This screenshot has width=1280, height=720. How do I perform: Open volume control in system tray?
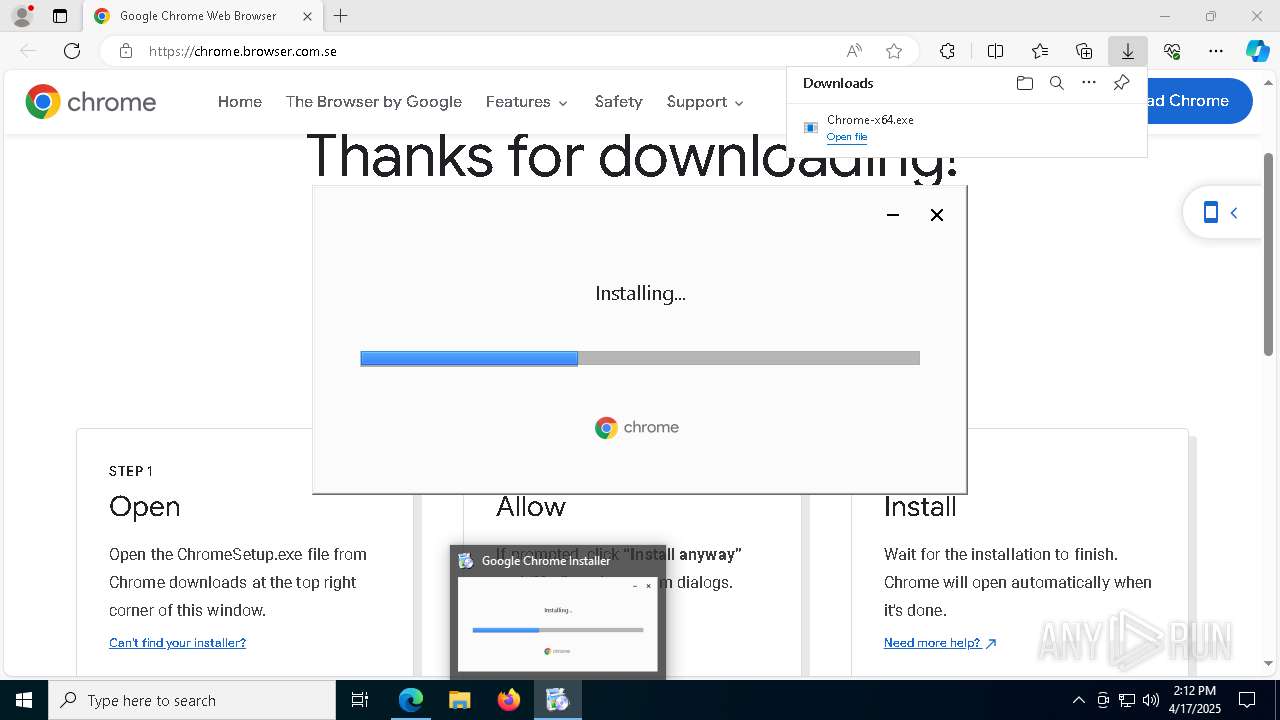click(x=1151, y=700)
